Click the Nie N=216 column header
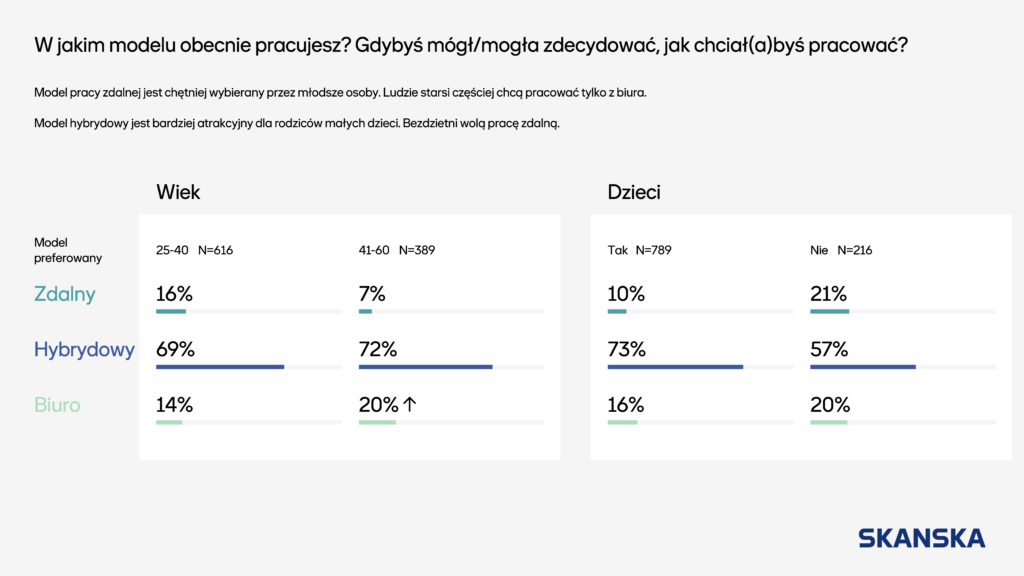Viewport: 1024px width, 576px height. click(x=841, y=250)
